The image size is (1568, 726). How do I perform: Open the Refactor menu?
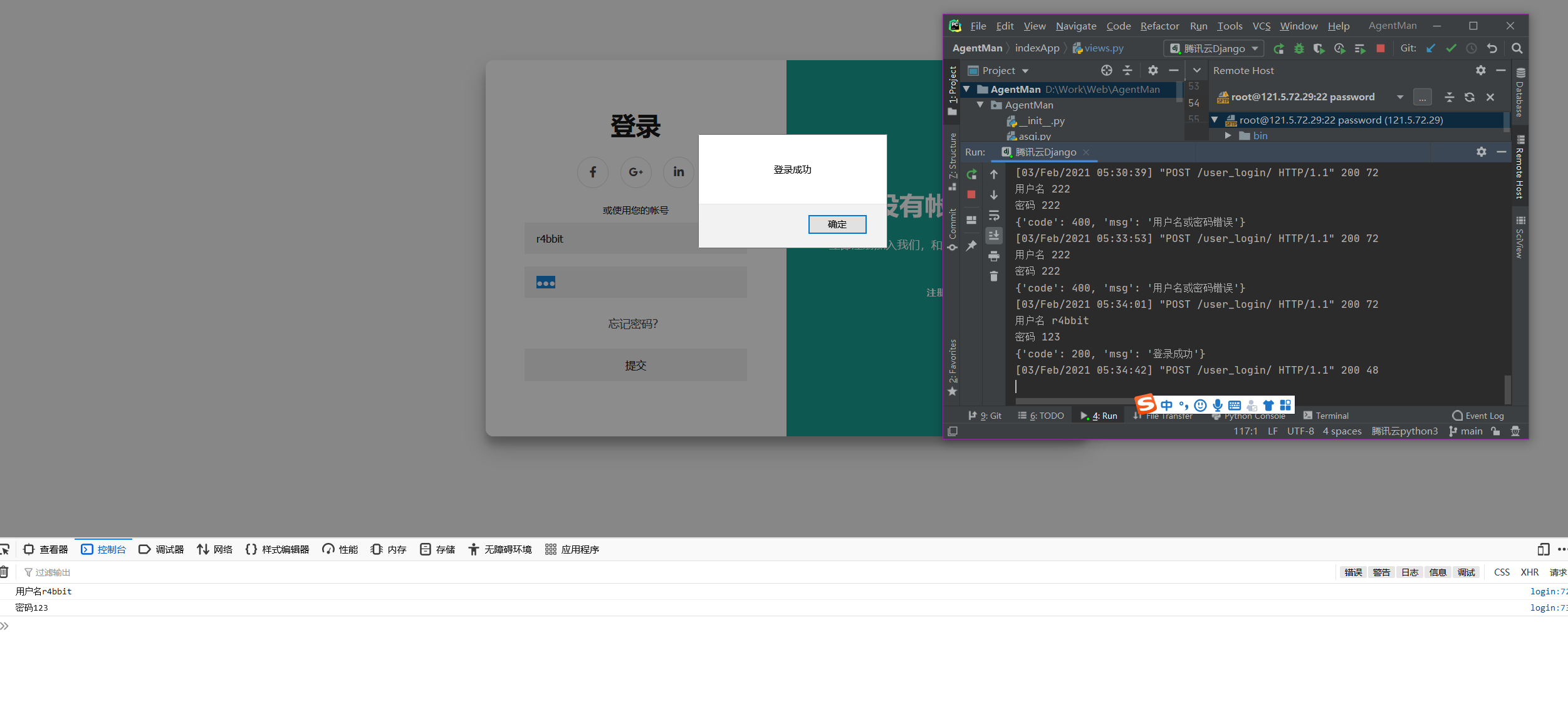1159,26
